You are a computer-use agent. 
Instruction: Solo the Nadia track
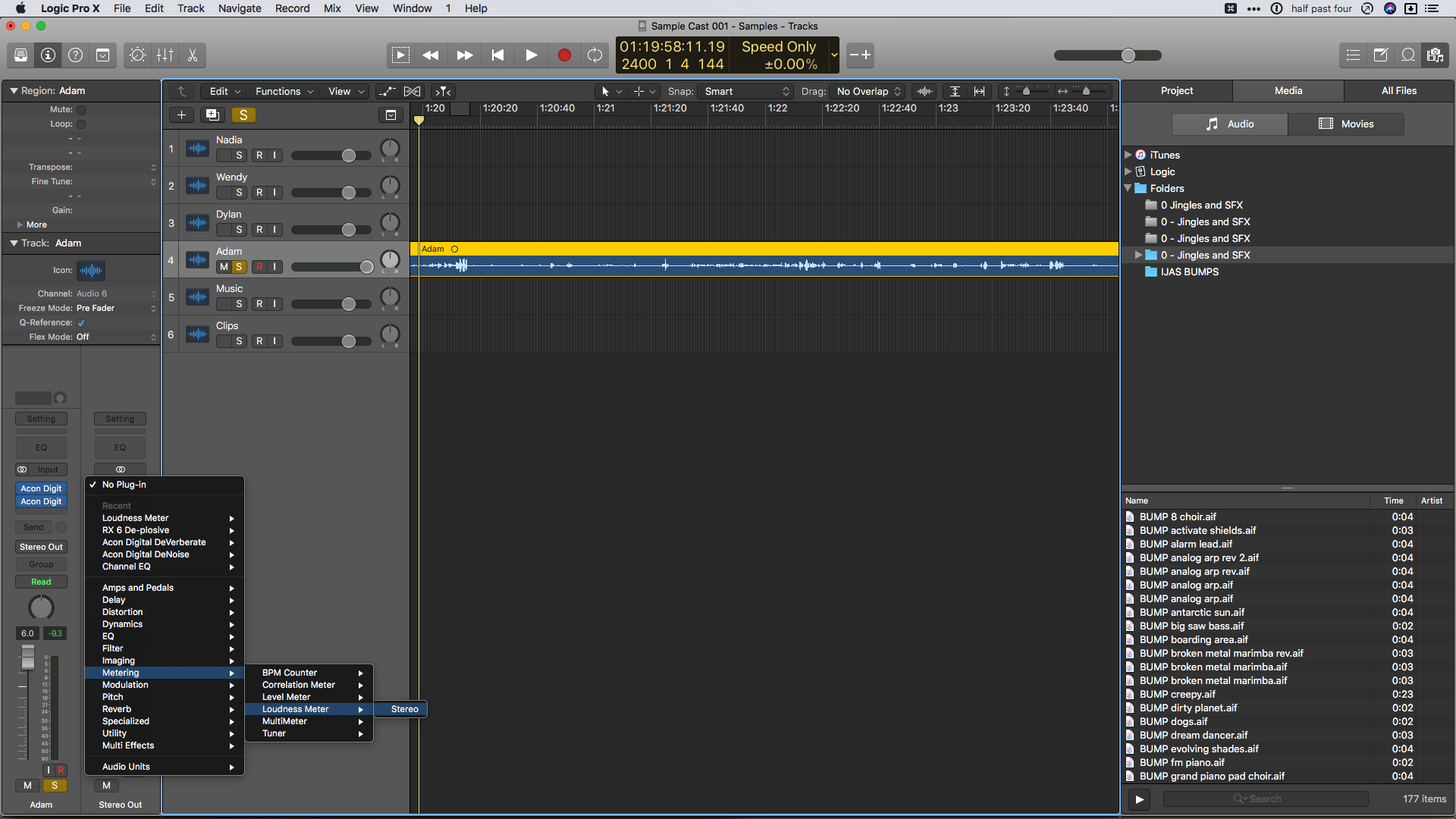[239, 155]
